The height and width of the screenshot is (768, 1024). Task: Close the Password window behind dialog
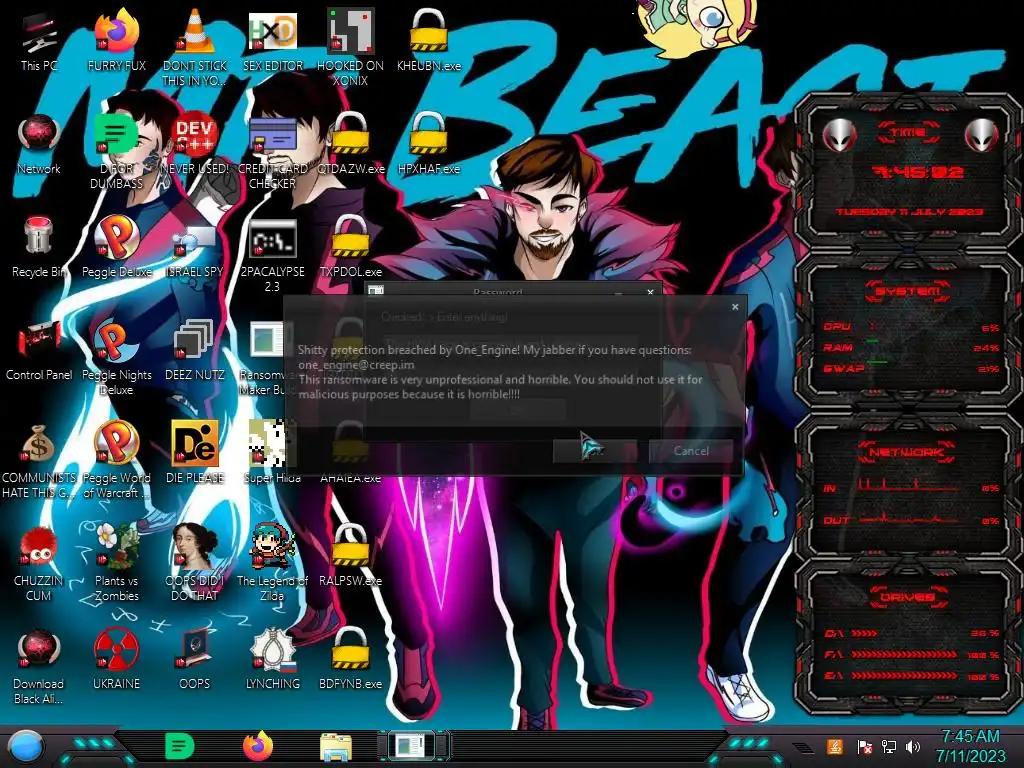click(650, 292)
